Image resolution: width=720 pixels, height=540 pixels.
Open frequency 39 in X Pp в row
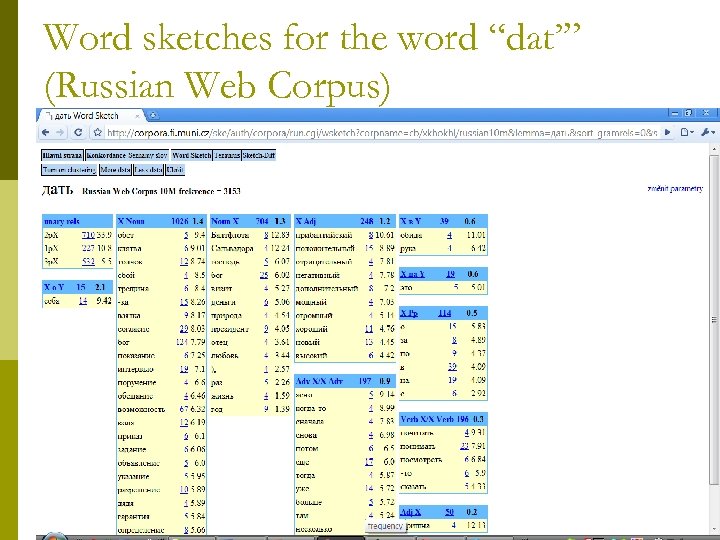point(452,366)
